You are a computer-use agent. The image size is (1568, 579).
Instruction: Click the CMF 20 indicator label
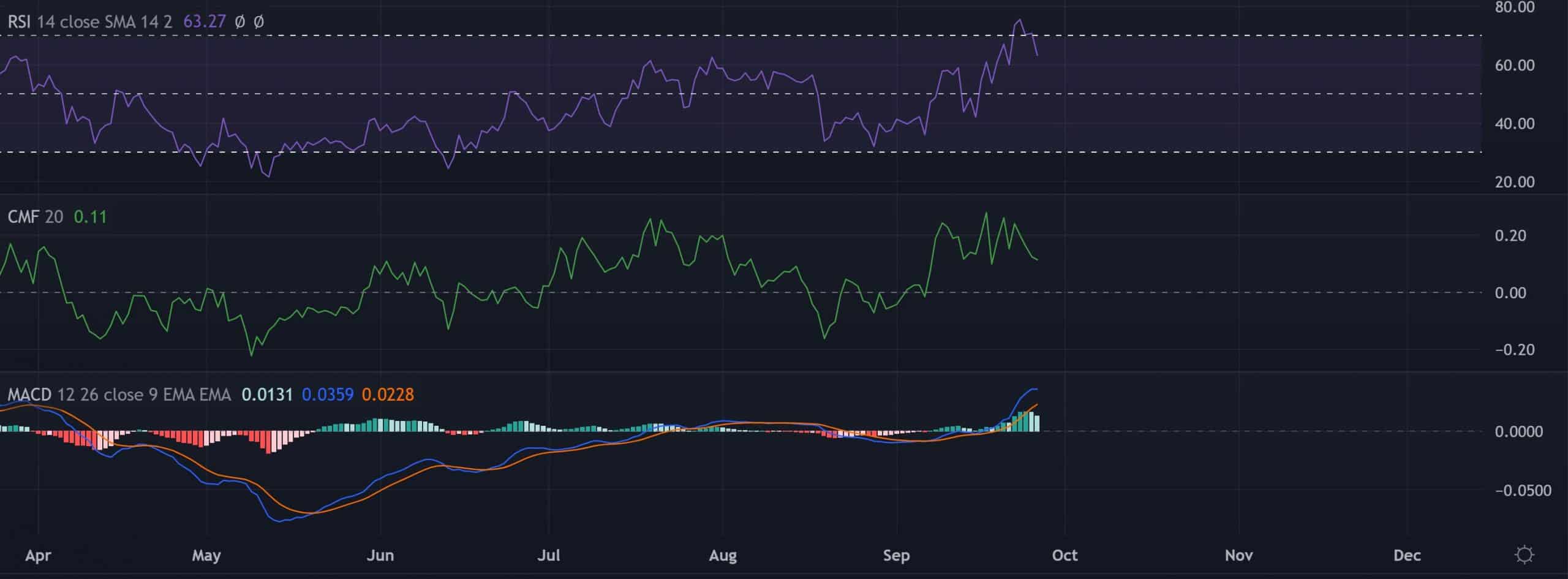click(x=36, y=217)
